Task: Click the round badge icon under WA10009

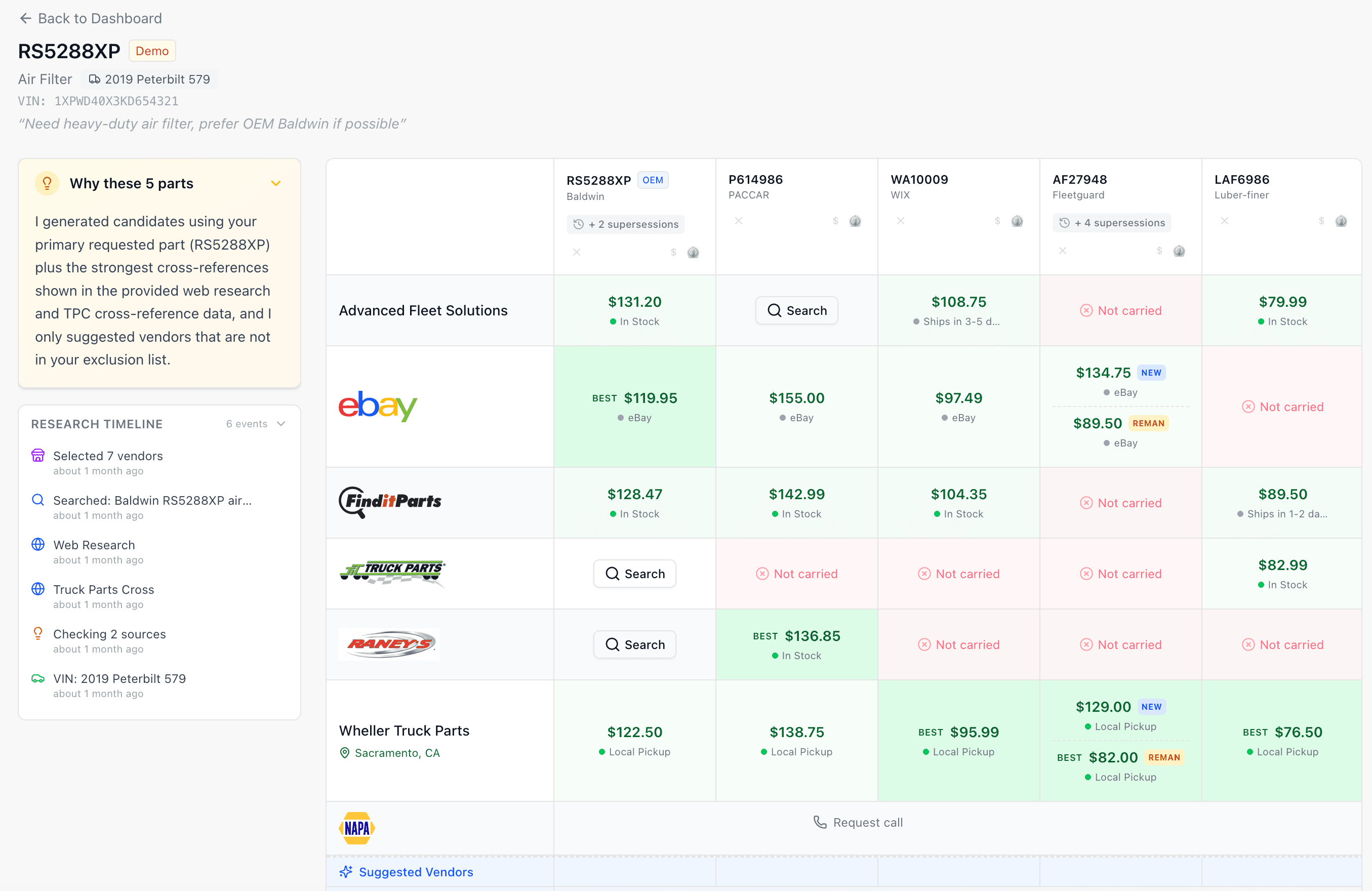Action: 1017,221
